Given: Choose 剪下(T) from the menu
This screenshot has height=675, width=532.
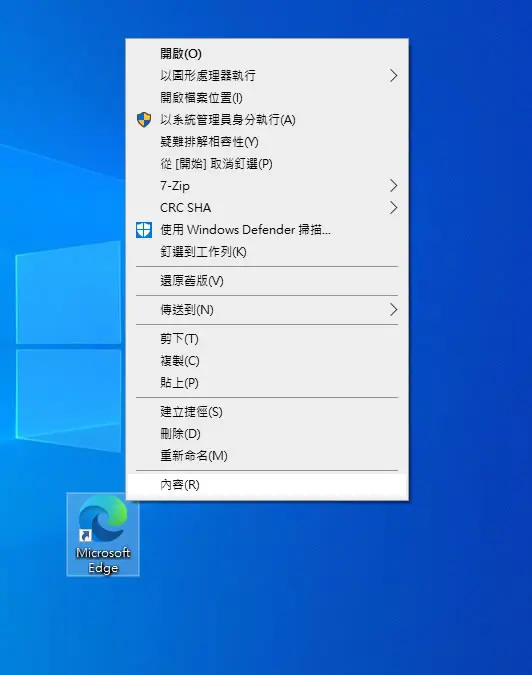Looking at the screenshot, I should [x=267, y=339].
